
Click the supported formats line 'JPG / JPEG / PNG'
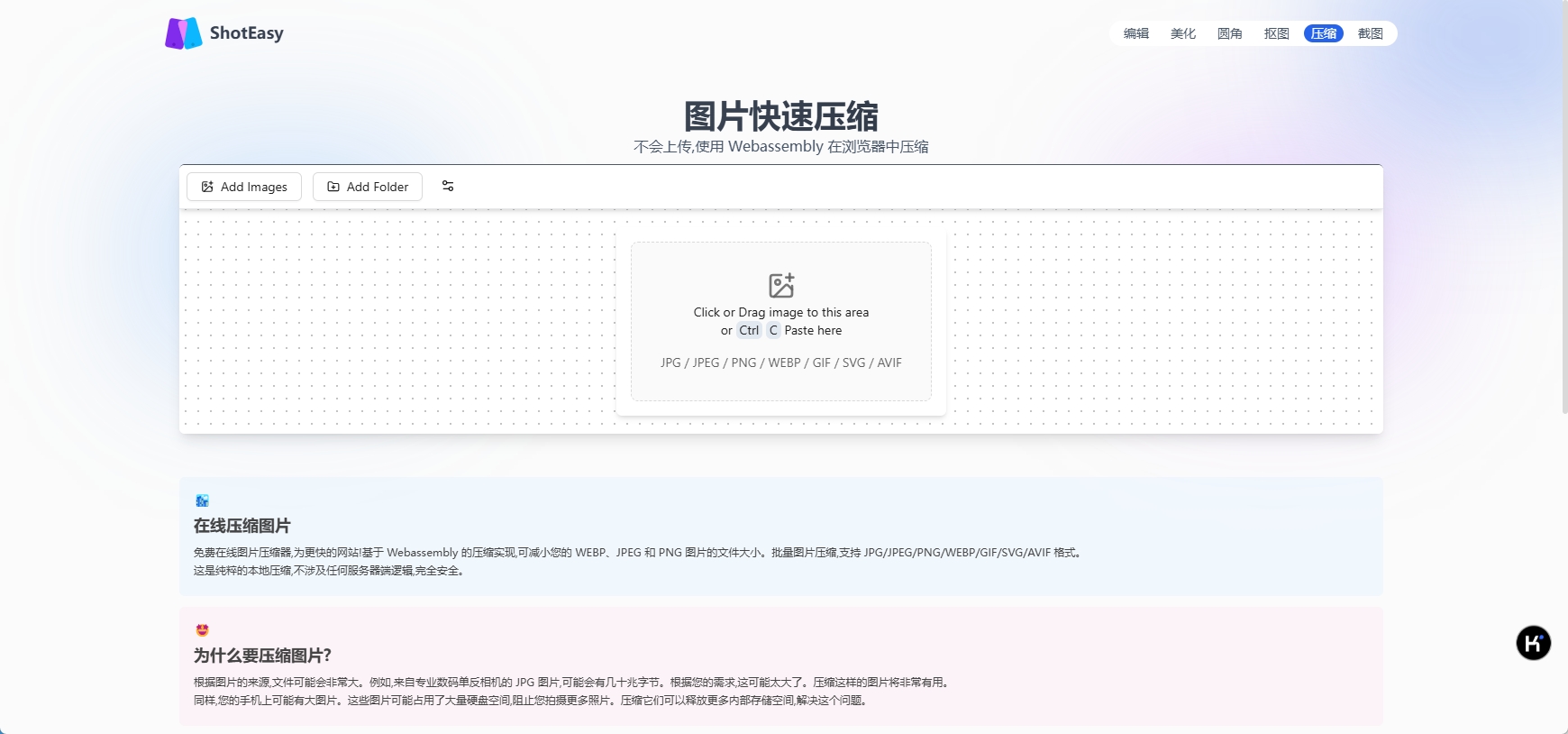pos(781,362)
